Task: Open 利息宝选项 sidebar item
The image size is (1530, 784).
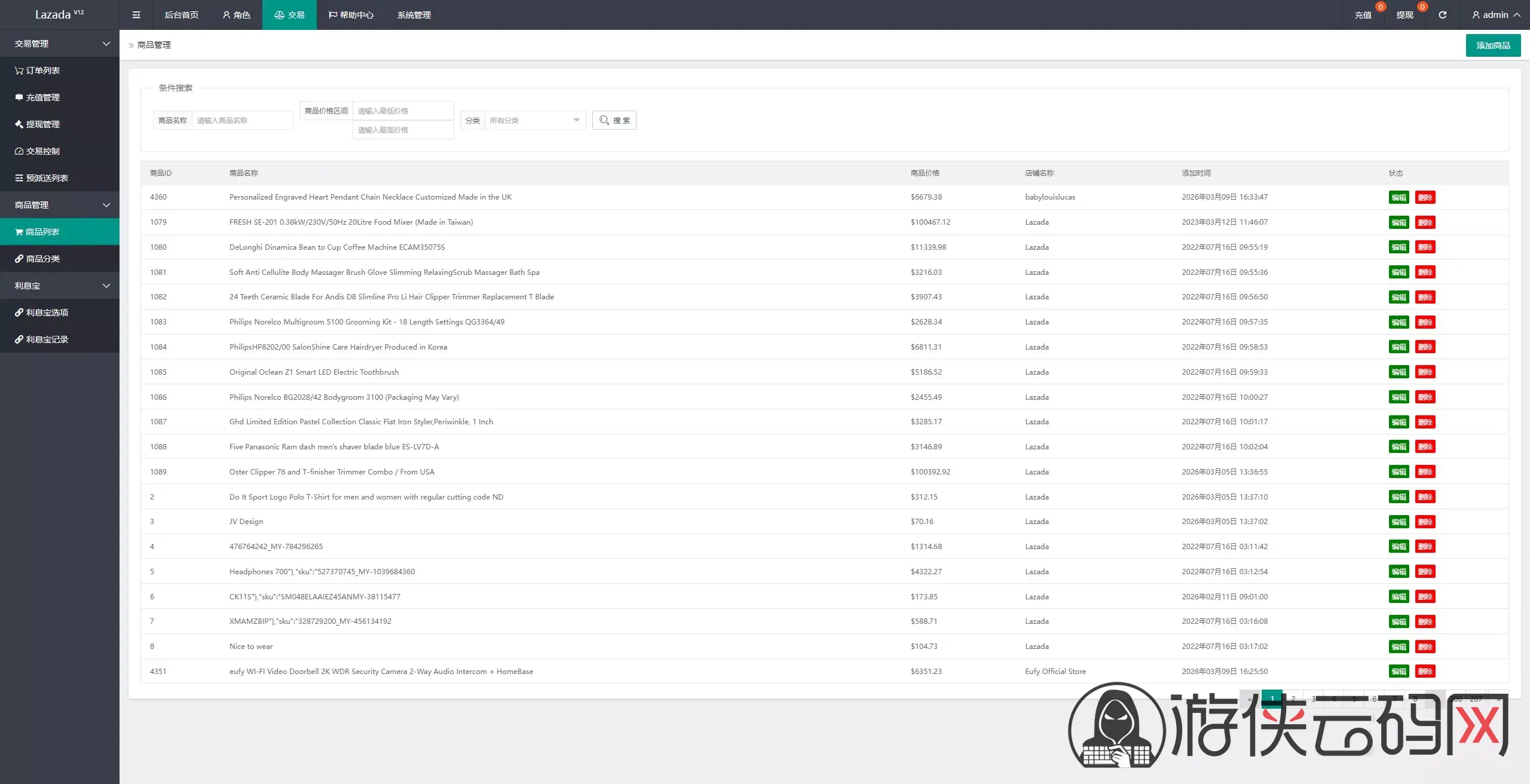Action: point(60,313)
